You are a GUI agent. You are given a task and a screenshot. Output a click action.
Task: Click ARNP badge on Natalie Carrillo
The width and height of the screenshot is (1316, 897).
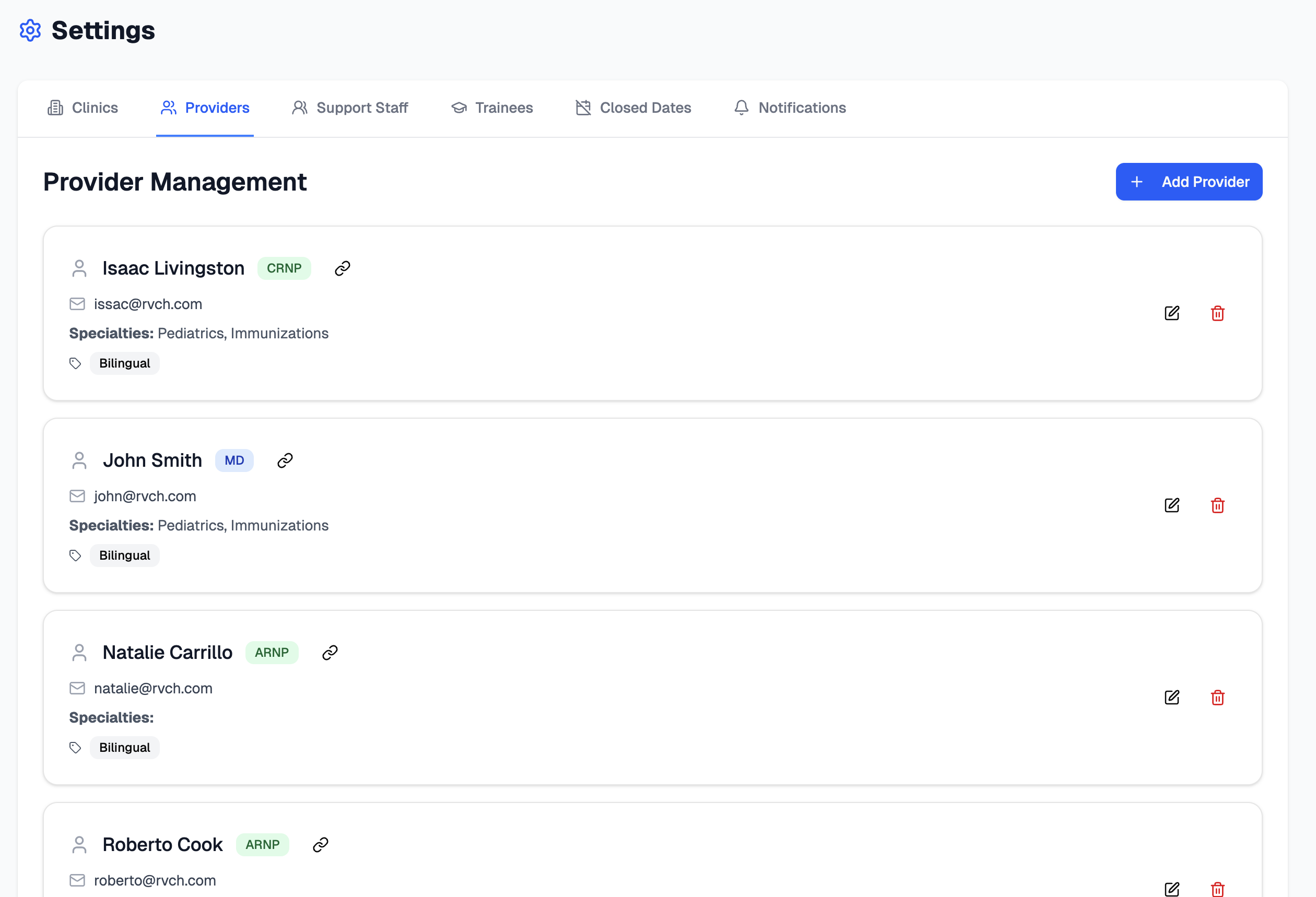click(272, 652)
